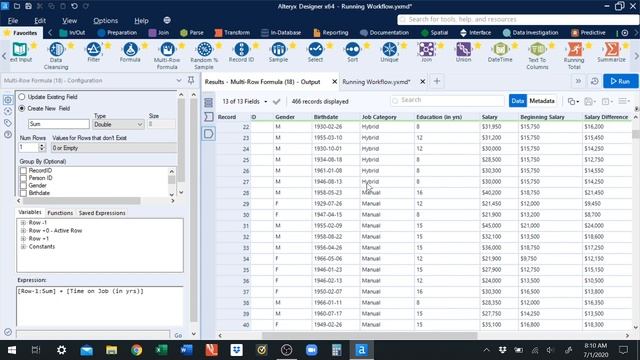Select Update Existing Field radio option
Viewport: 640px width, 360px height.
(22, 97)
